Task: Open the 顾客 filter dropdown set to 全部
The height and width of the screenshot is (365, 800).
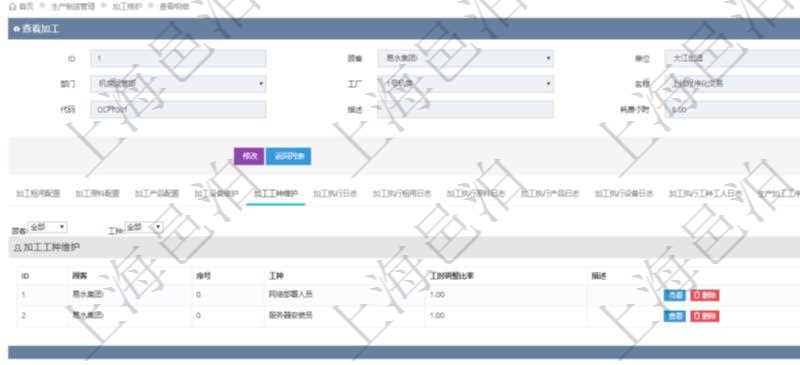Action: click(47, 227)
